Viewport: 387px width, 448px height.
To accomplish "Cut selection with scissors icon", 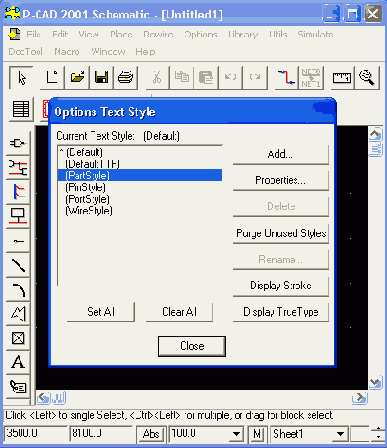I will click(x=157, y=78).
